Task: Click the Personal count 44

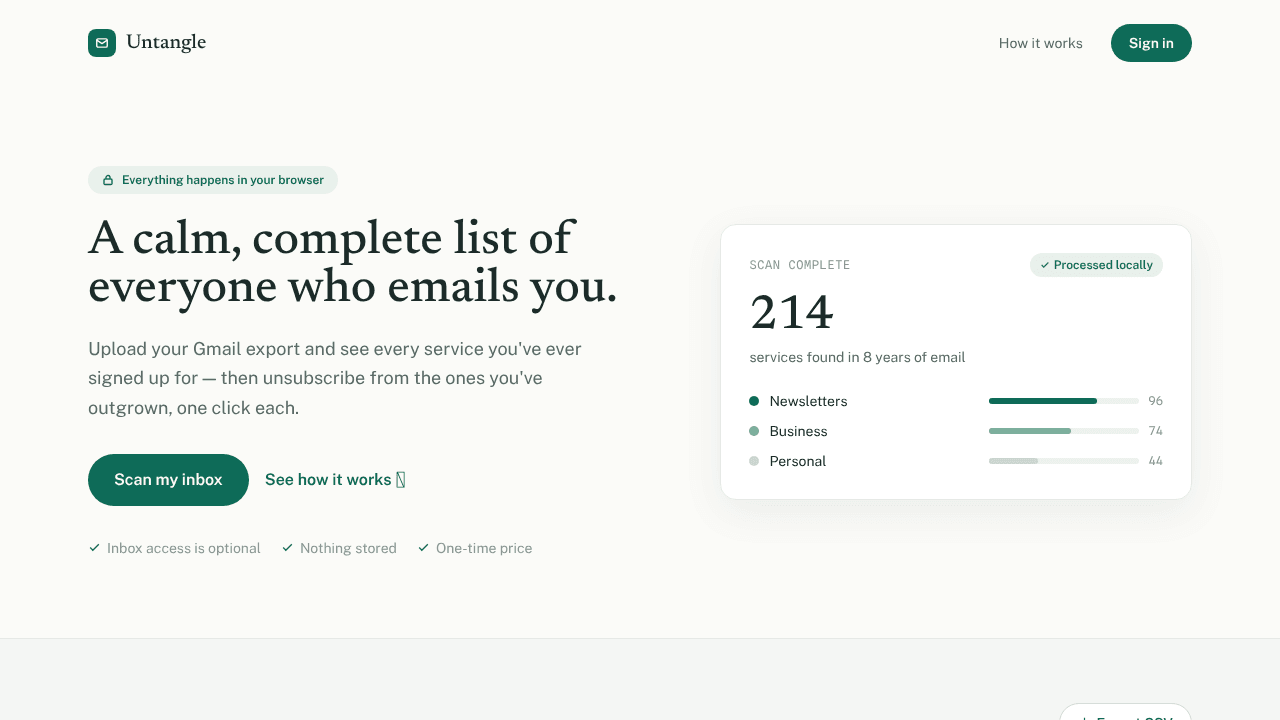Action: (x=1155, y=461)
